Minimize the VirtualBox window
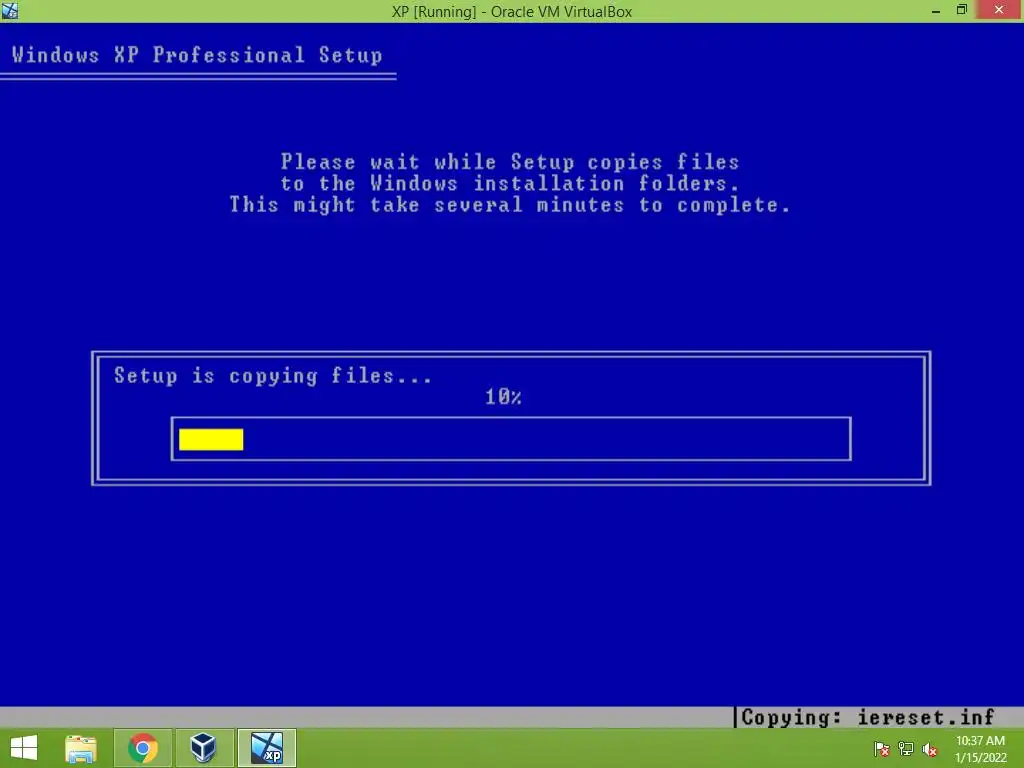 [936, 10]
